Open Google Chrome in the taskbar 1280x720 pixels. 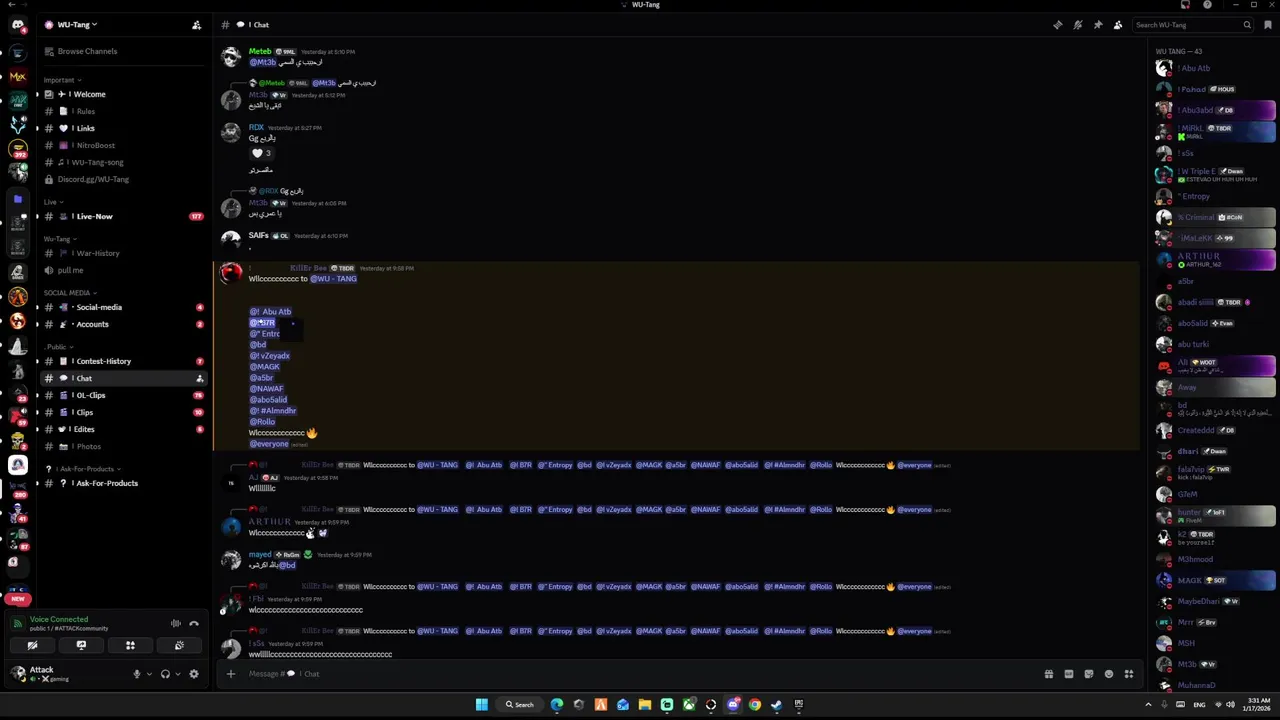point(755,704)
